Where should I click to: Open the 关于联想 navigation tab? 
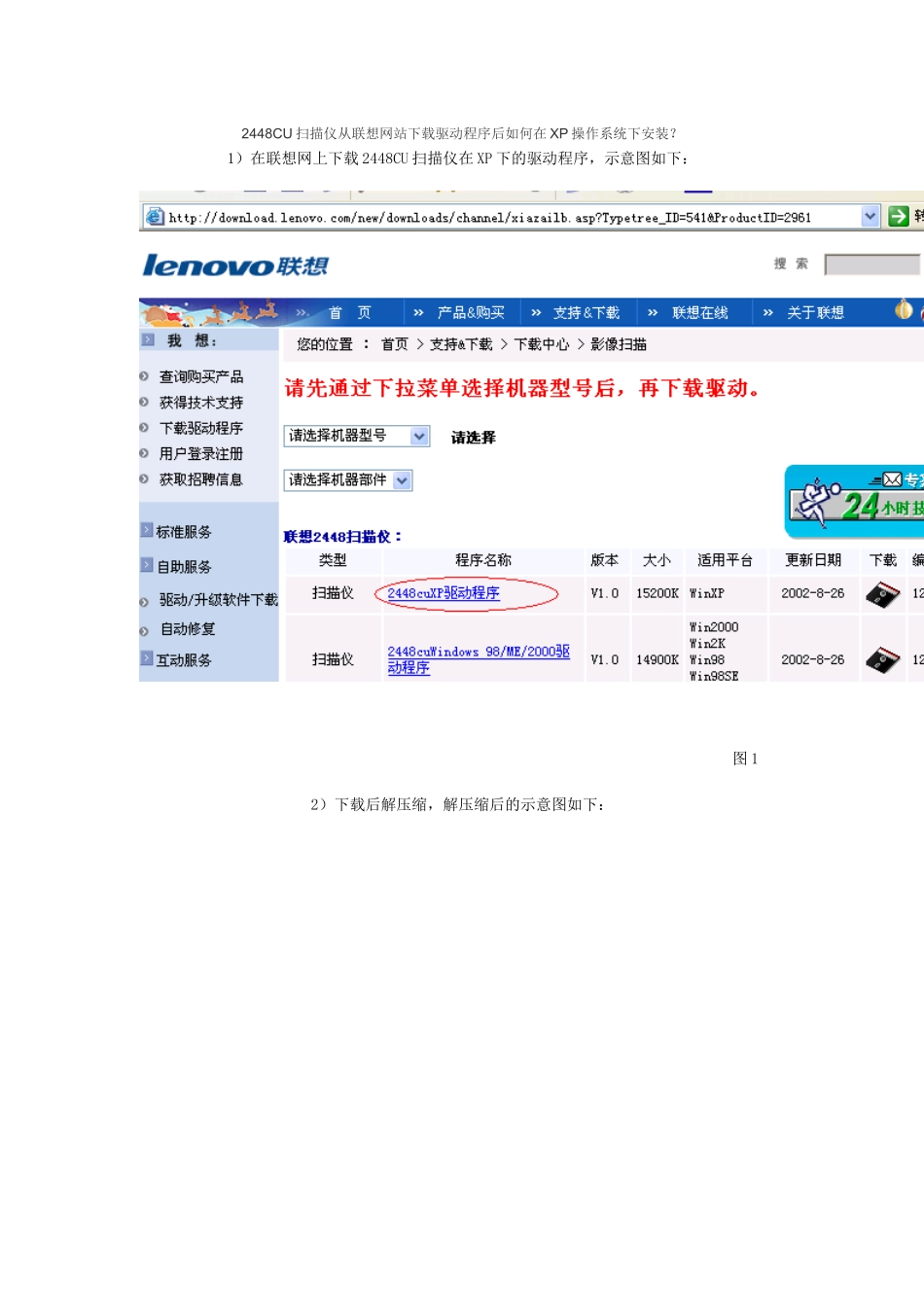pyautogui.click(x=815, y=313)
